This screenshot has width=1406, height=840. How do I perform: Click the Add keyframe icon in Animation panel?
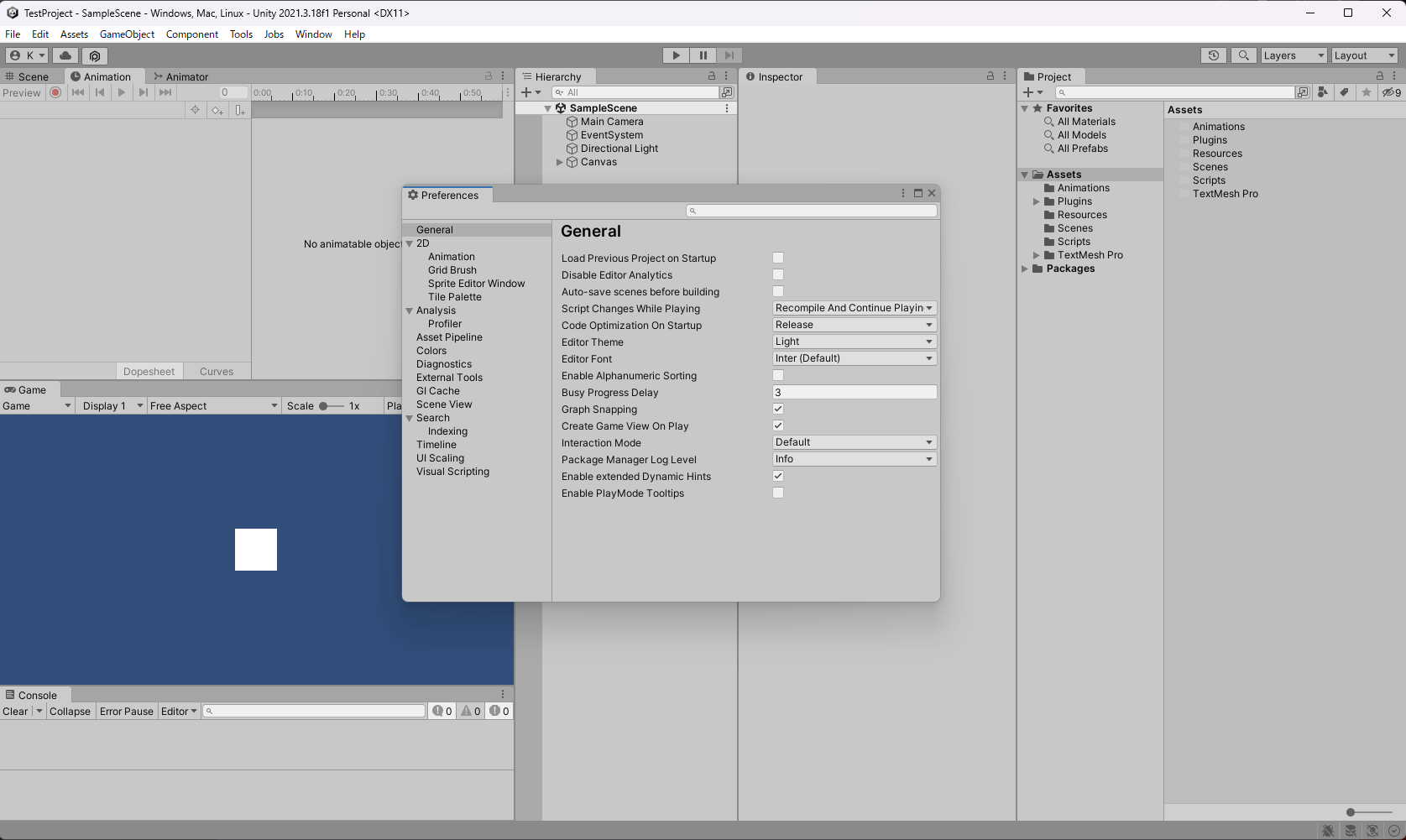(217, 110)
